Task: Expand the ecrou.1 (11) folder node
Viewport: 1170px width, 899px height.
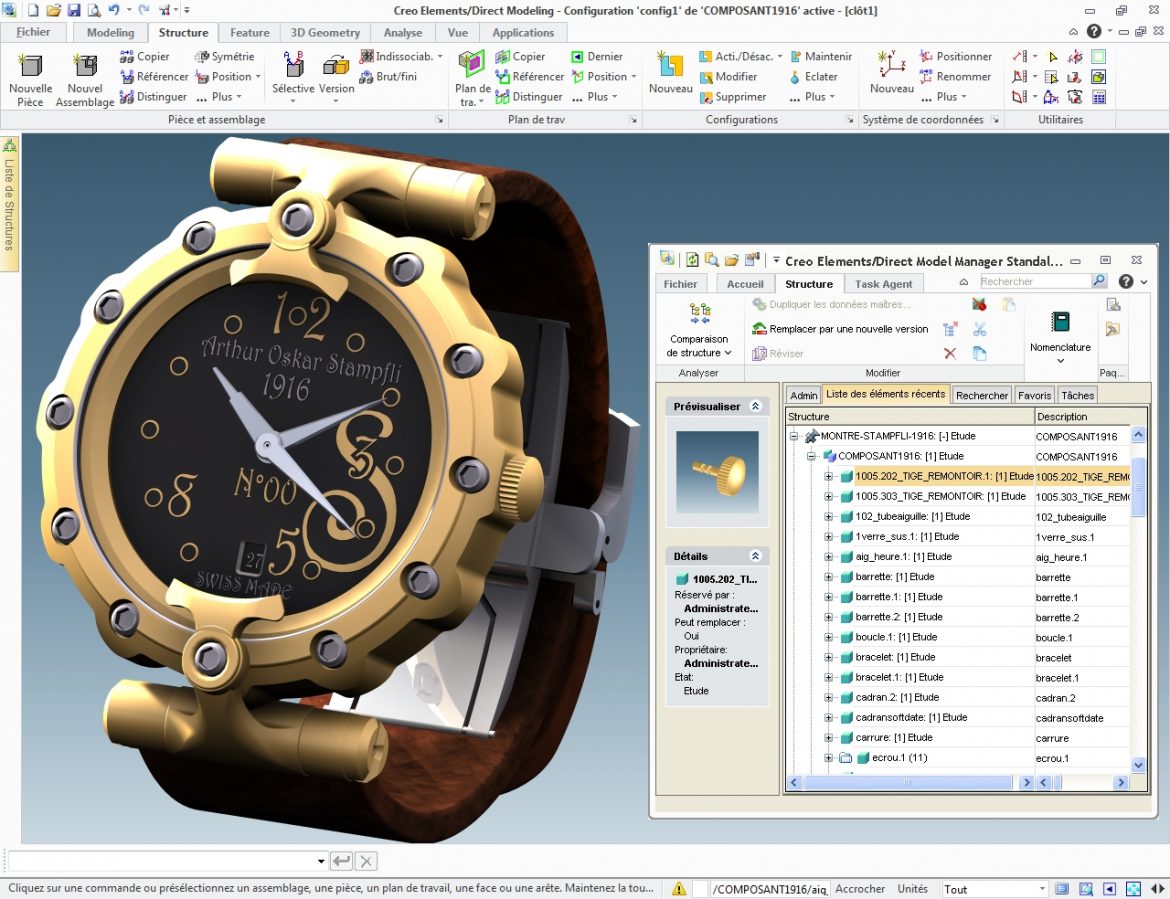Action: tap(828, 759)
